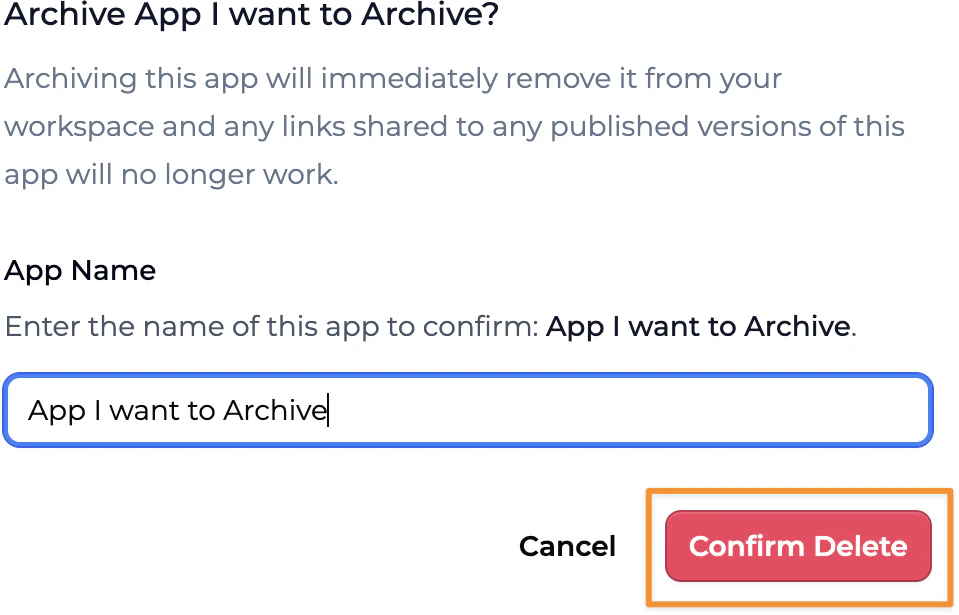Abort archiving by clicking Cancel
Image resolution: width=959 pixels, height=615 pixels.
[x=566, y=546]
